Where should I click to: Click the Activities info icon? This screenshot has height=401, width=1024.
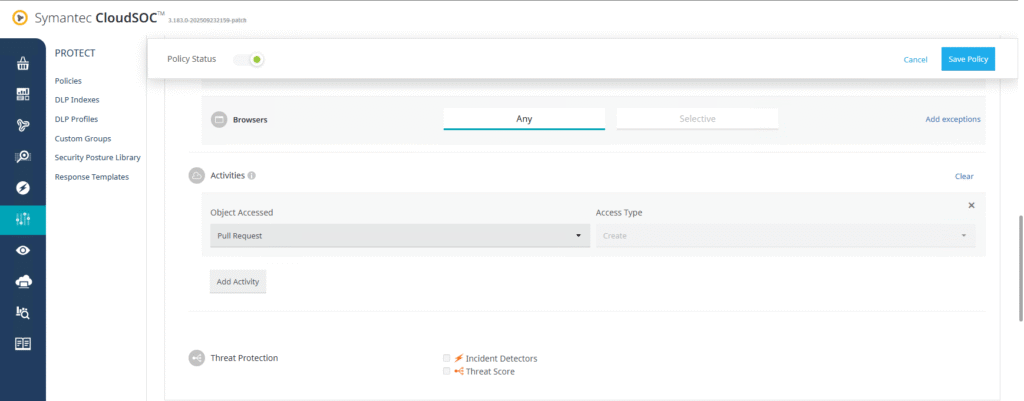pyautogui.click(x=251, y=176)
